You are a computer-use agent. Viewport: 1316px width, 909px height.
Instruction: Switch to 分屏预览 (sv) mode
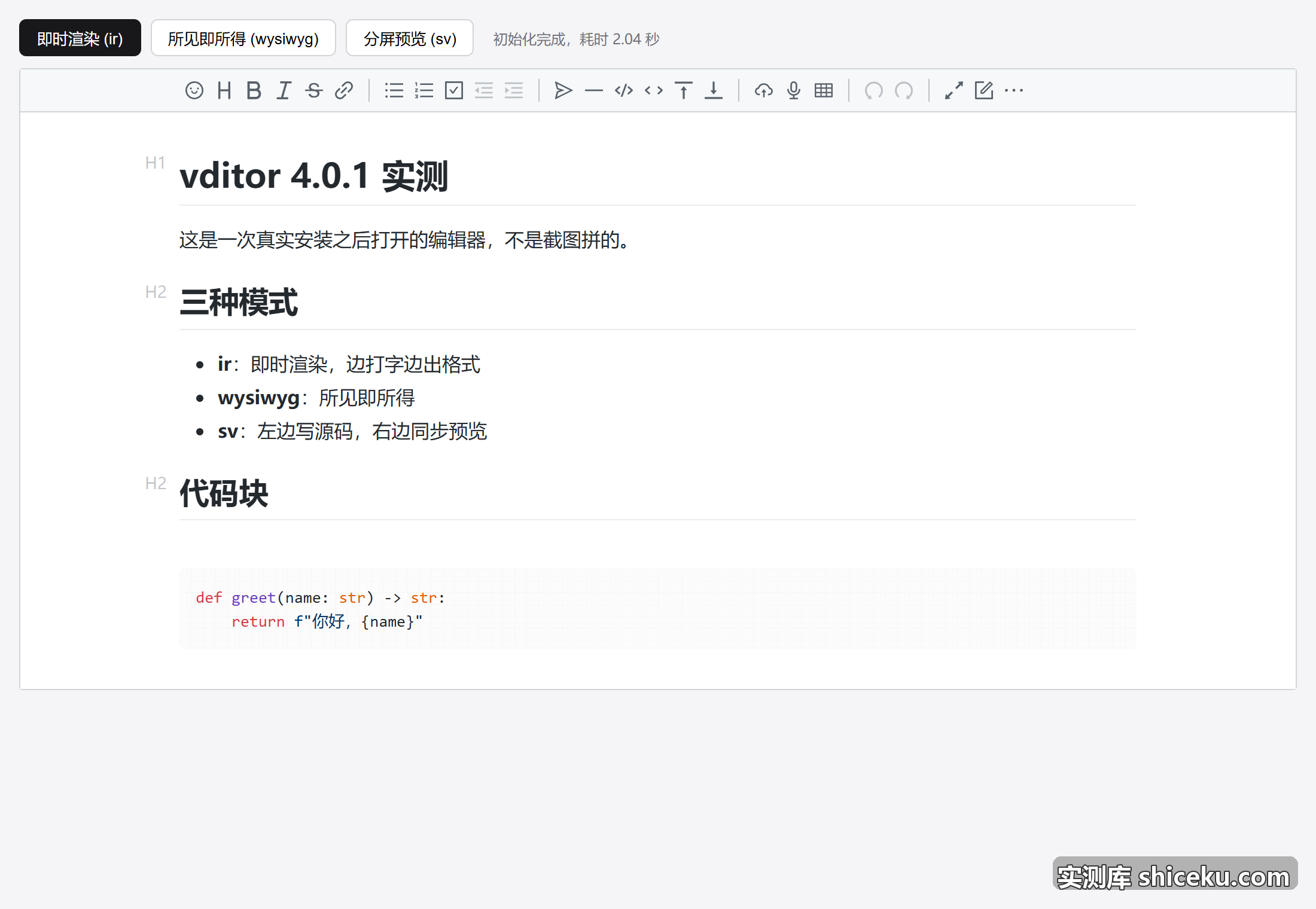pyautogui.click(x=410, y=38)
